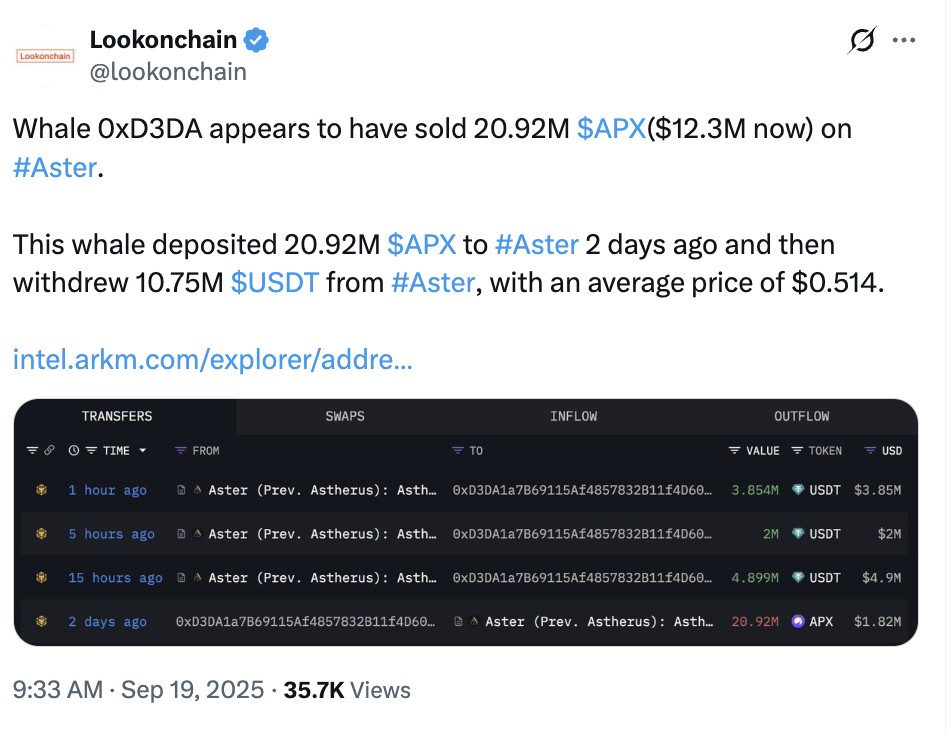Open the three-dot more options menu
The width and height of the screenshot is (950, 734).
coord(904,41)
